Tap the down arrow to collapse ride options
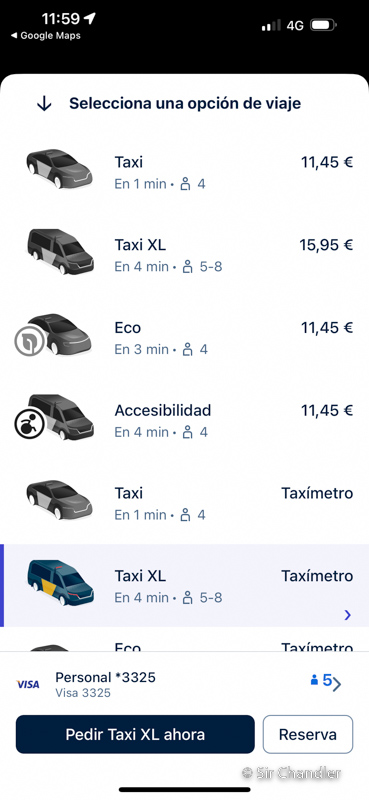This screenshot has height=800, width=369. [44, 104]
